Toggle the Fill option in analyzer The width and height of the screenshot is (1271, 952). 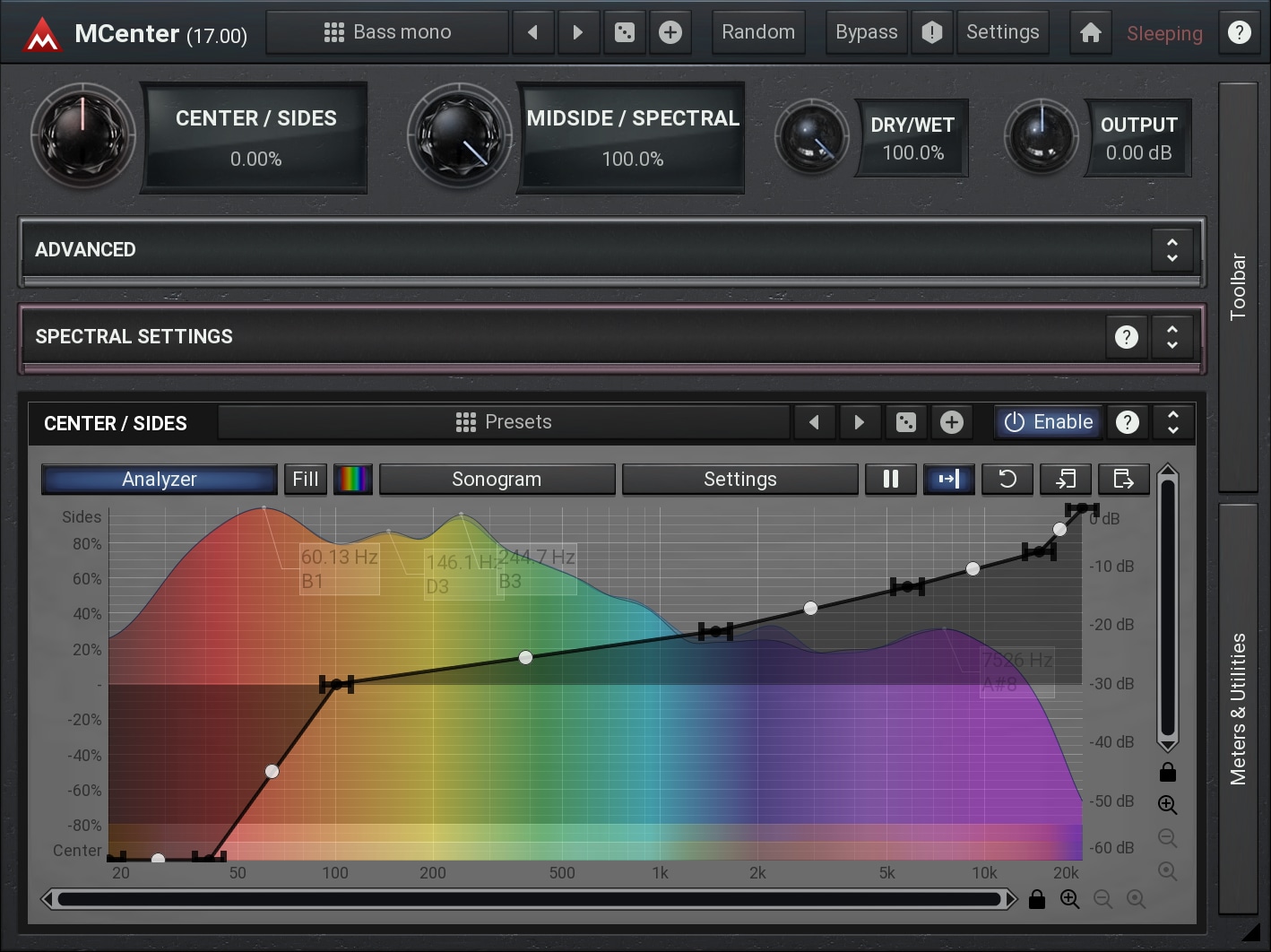[x=305, y=479]
